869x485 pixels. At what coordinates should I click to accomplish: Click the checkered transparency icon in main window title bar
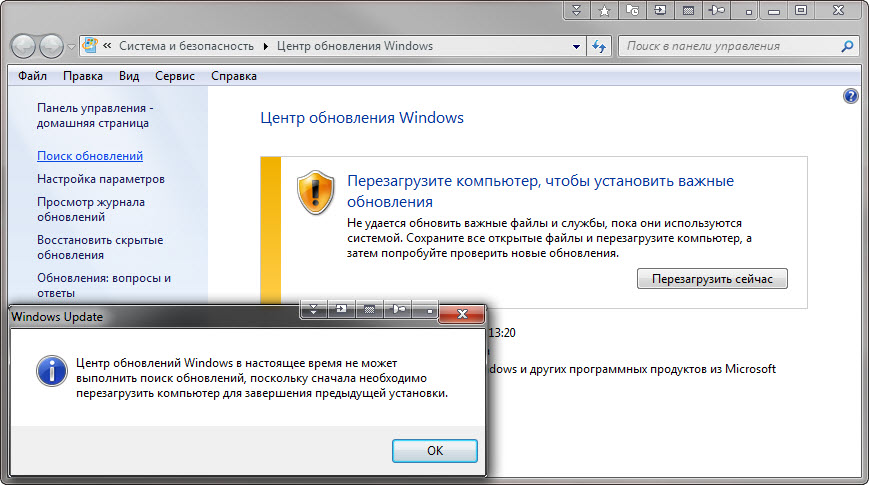[x=688, y=11]
